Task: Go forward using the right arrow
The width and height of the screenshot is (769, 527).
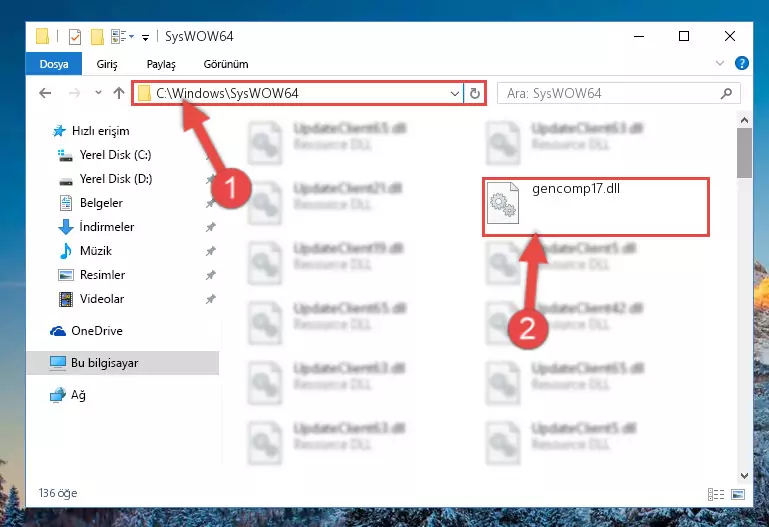Action: tap(75, 93)
